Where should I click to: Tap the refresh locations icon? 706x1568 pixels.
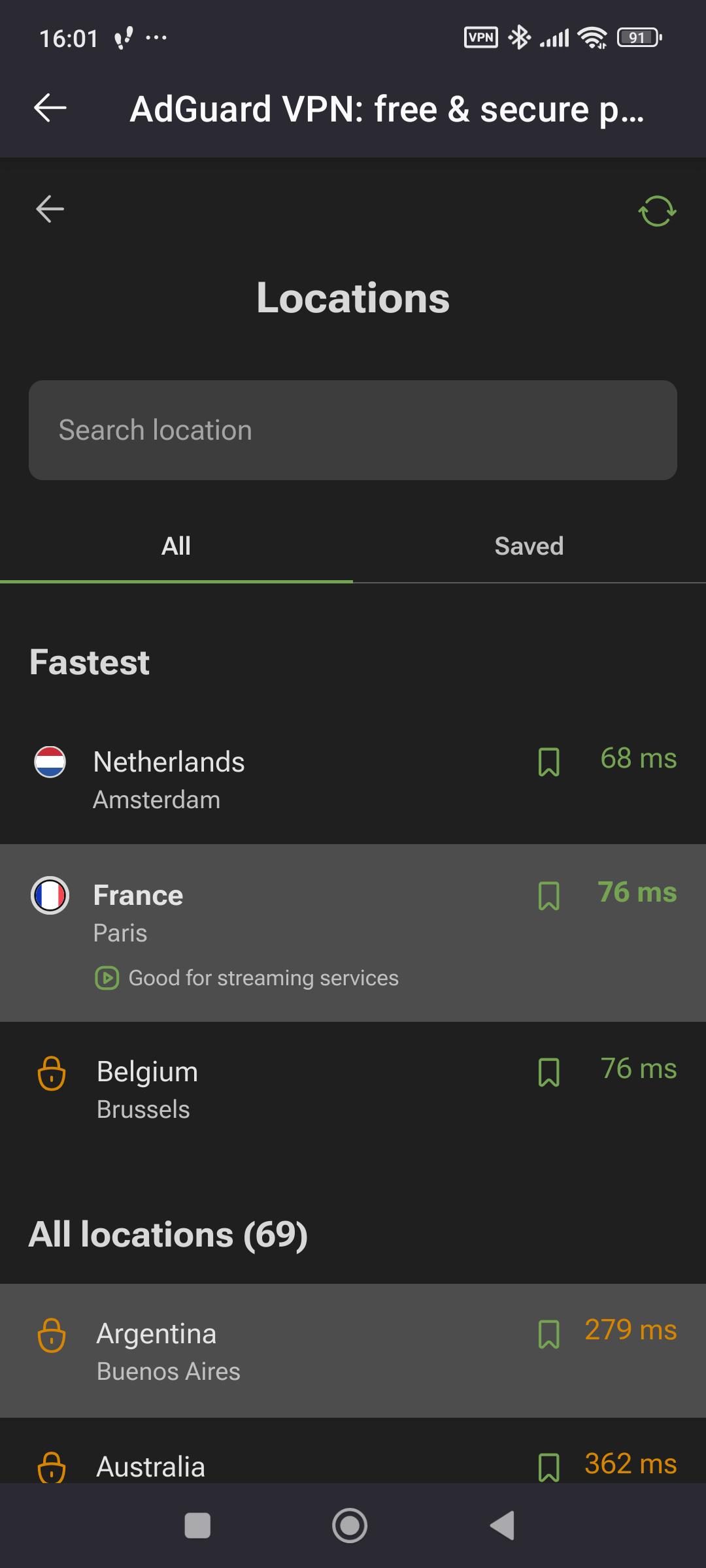[656, 211]
